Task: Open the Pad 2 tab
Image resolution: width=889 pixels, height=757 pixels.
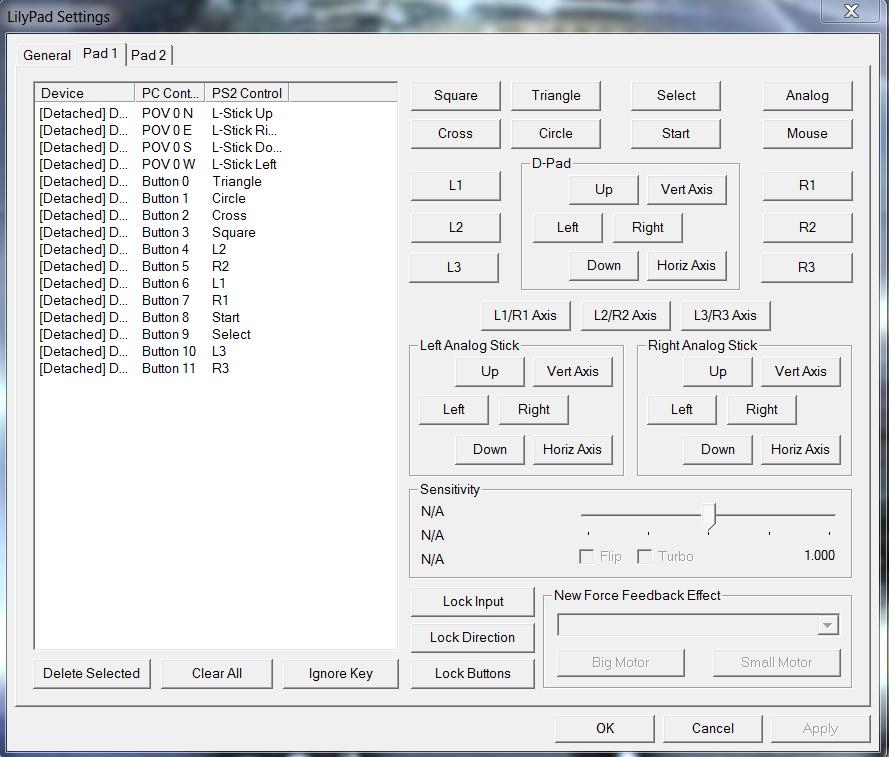Action: pos(149,55)
